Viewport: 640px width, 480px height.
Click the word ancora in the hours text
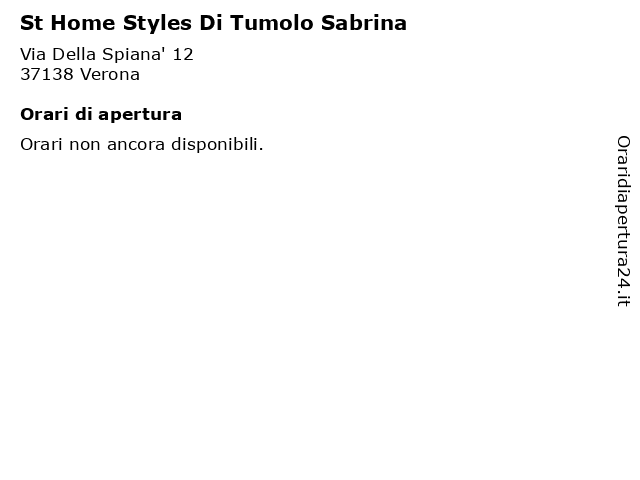click(x=136, y=144)
